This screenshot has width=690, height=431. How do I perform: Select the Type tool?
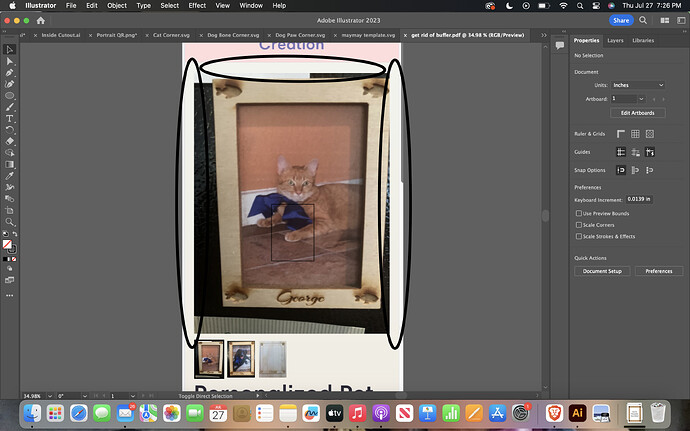(x=10, y=118)
